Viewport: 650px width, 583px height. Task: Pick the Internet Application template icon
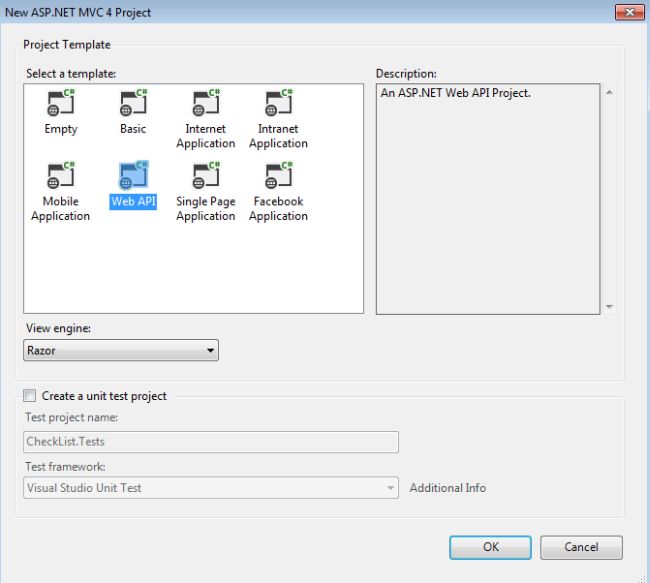[x=205, y=105]
